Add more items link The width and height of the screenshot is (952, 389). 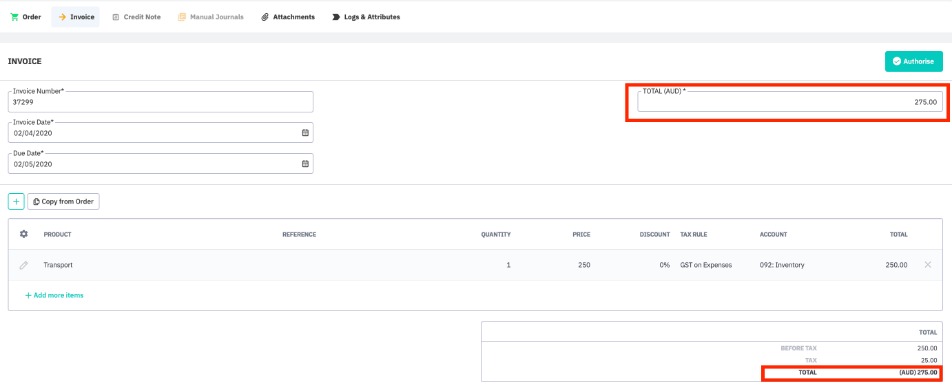(54, 296)
